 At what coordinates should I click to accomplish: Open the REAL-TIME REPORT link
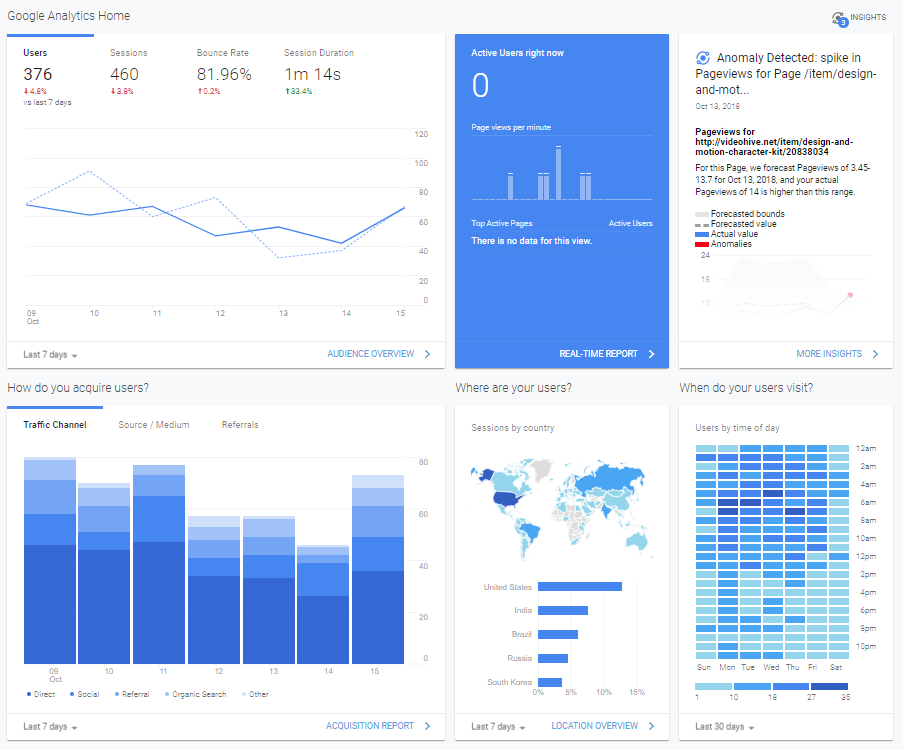click(598, 354)
